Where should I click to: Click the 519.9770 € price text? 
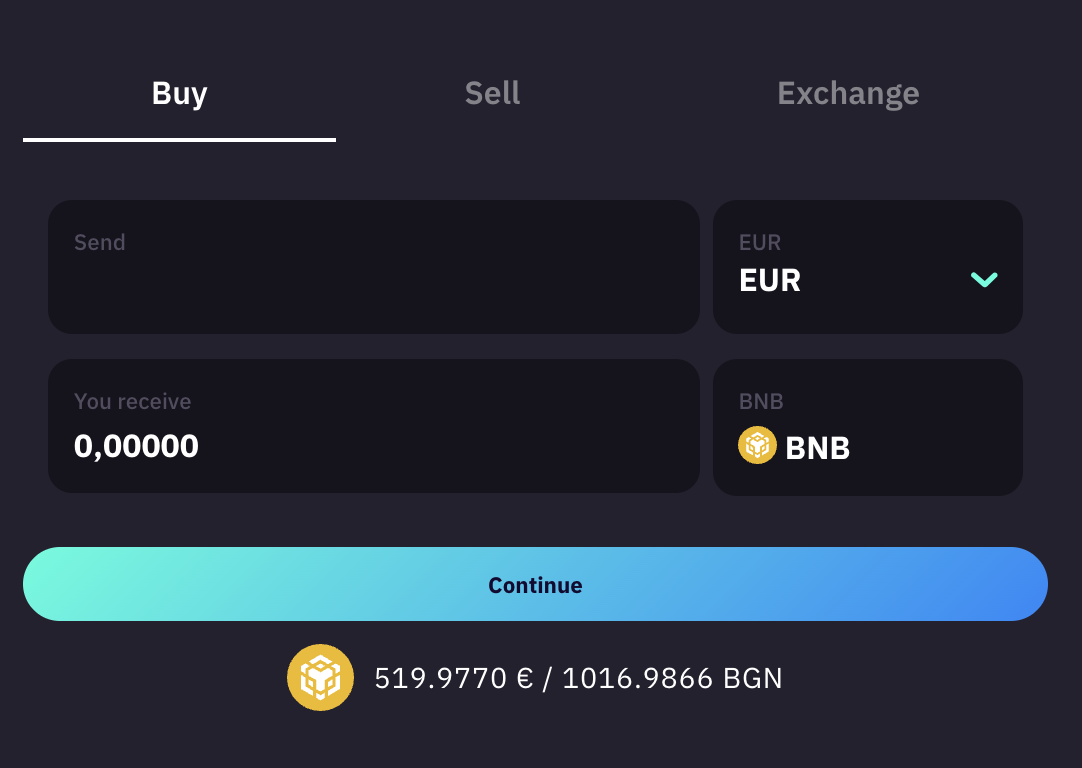pos(453,679)
